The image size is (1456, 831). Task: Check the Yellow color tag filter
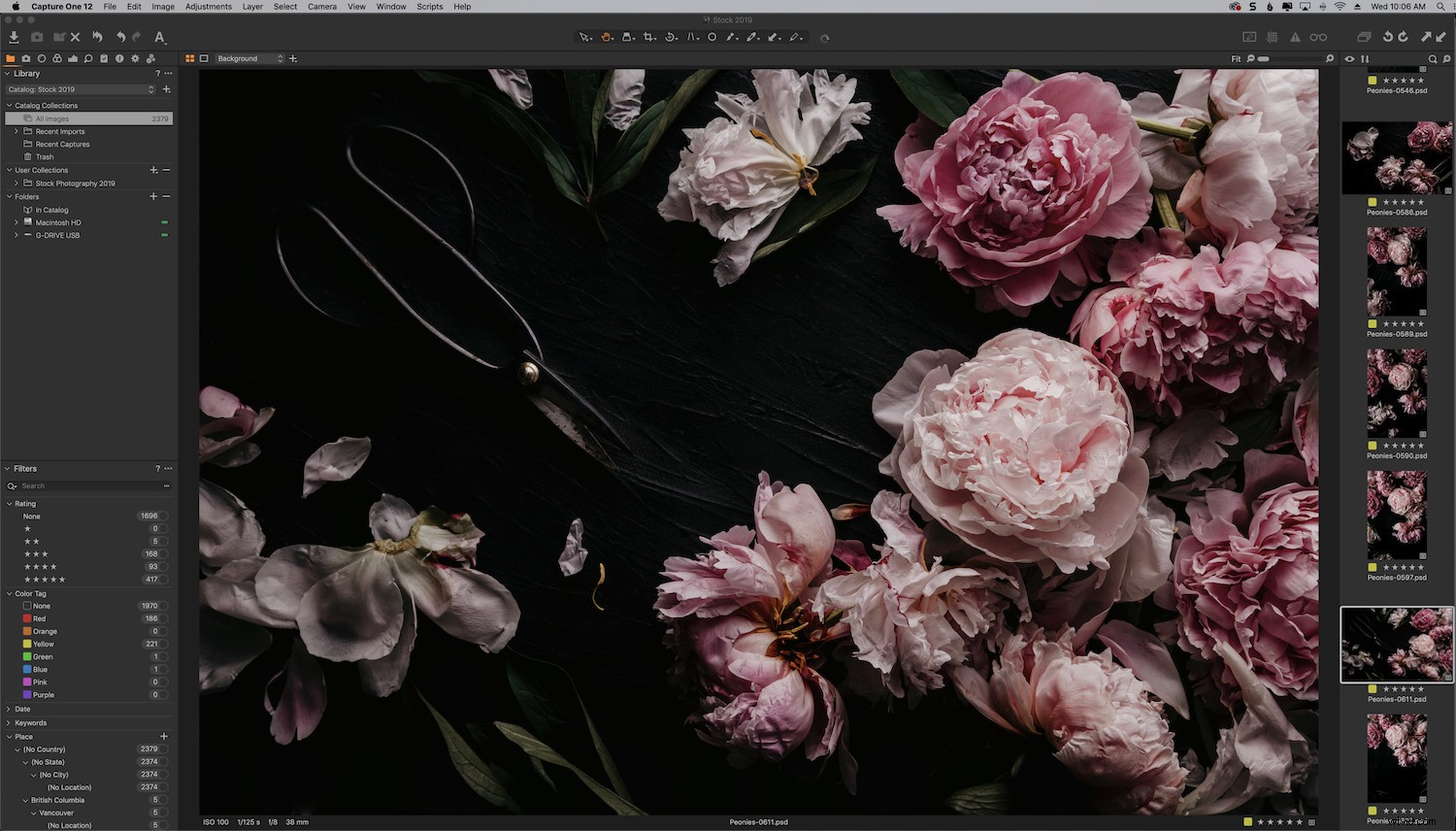(x=27, y=644)
